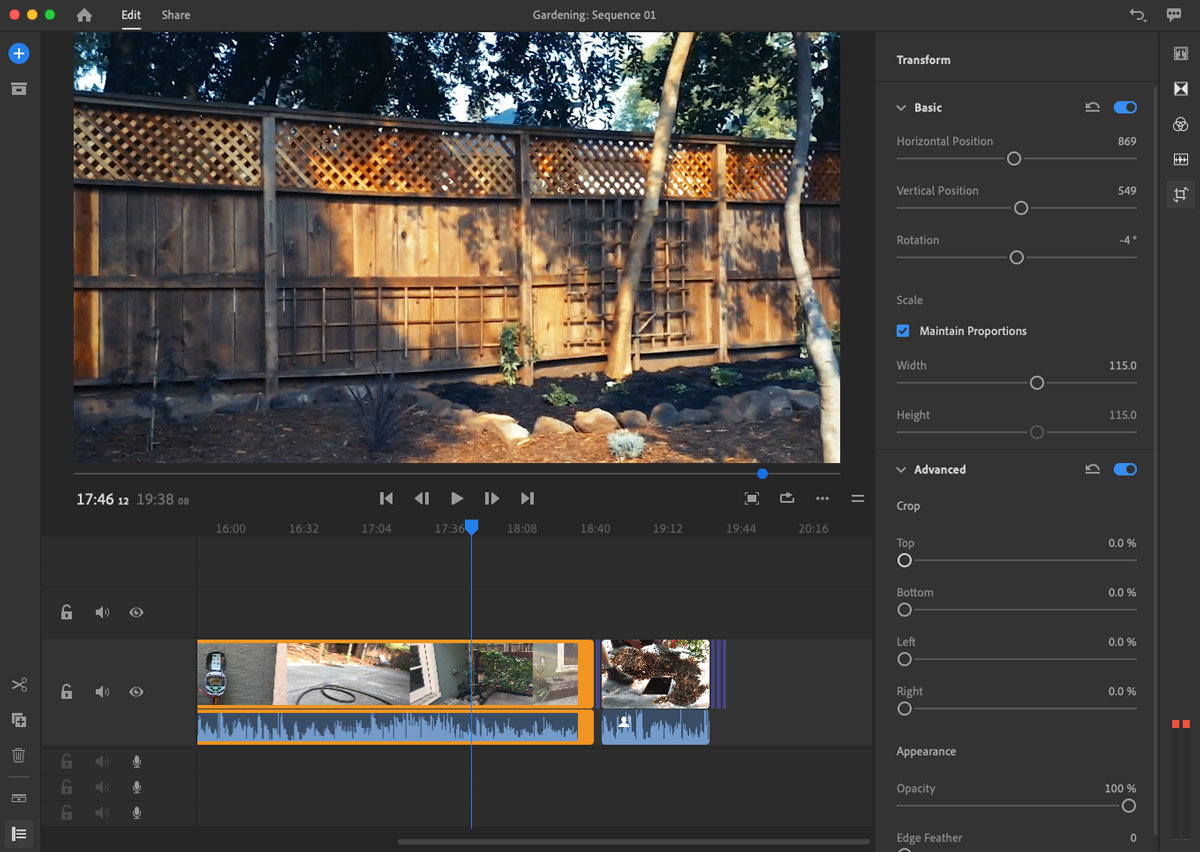Open the Transitions panel

(x=1180, y=89)
